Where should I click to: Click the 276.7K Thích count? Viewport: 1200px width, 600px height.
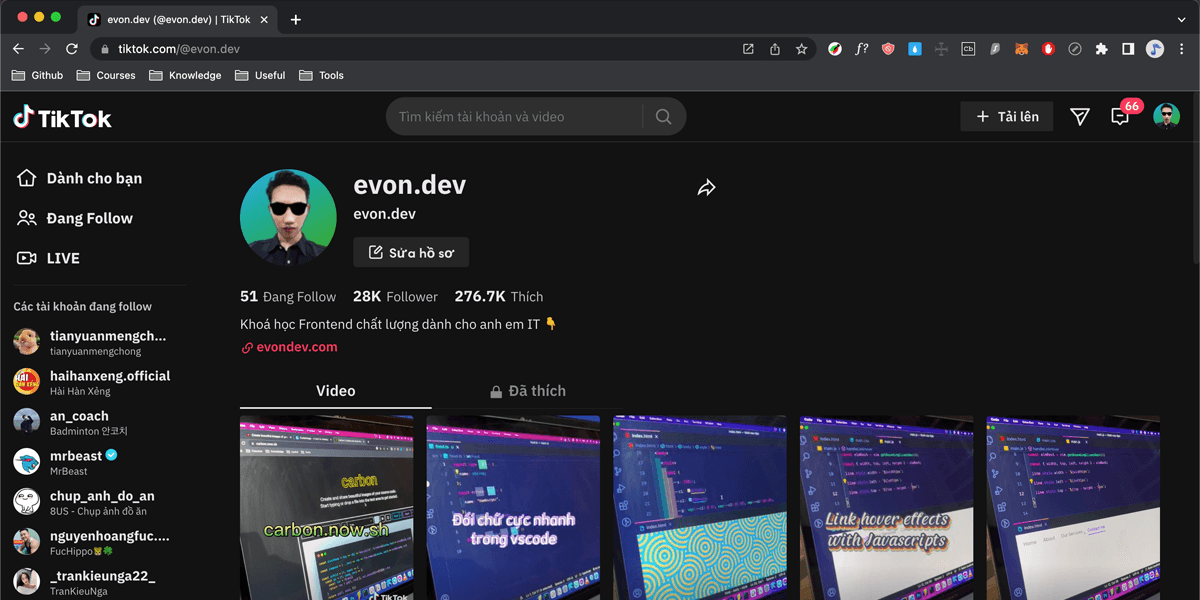pyautogui.click(x=499, y=296)
